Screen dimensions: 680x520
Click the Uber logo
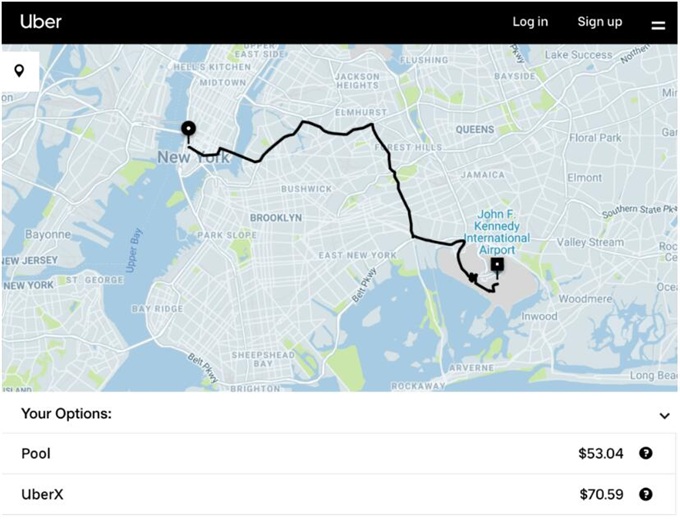pos(41,22)
